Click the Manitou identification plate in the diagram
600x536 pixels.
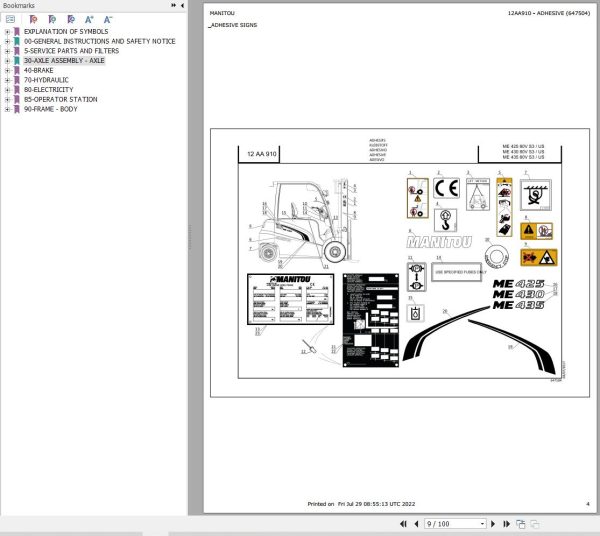pyautogui.click(x=290, y=299)
